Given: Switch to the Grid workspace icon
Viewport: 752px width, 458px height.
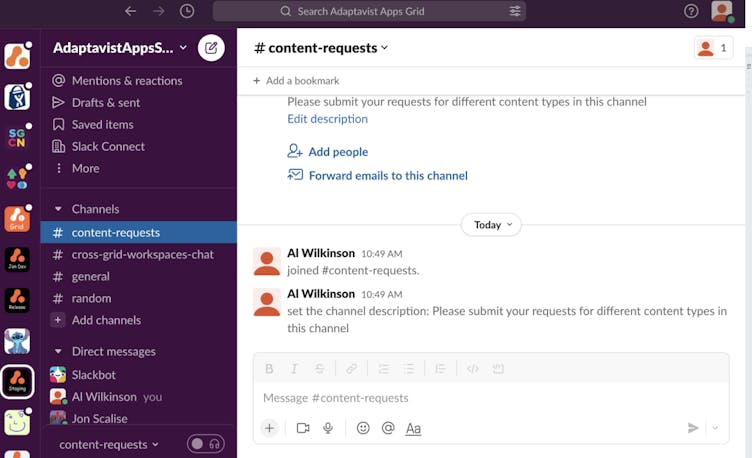Looking at the screenshot, I should coord(17,219).
